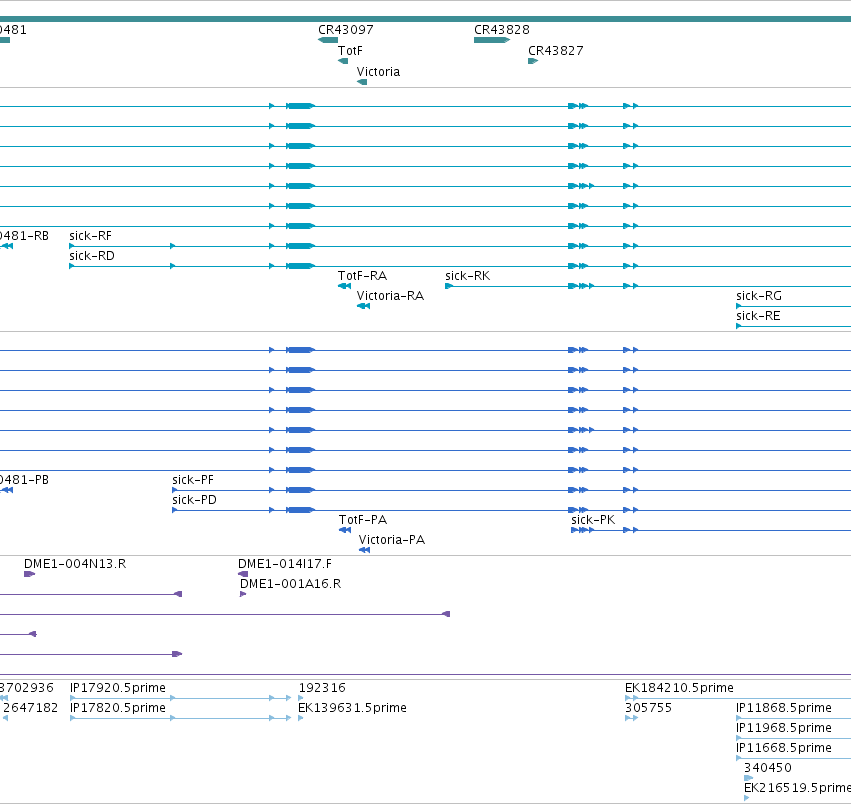Click the Victoria-RA transcript glyph

[x=363, y=307]
